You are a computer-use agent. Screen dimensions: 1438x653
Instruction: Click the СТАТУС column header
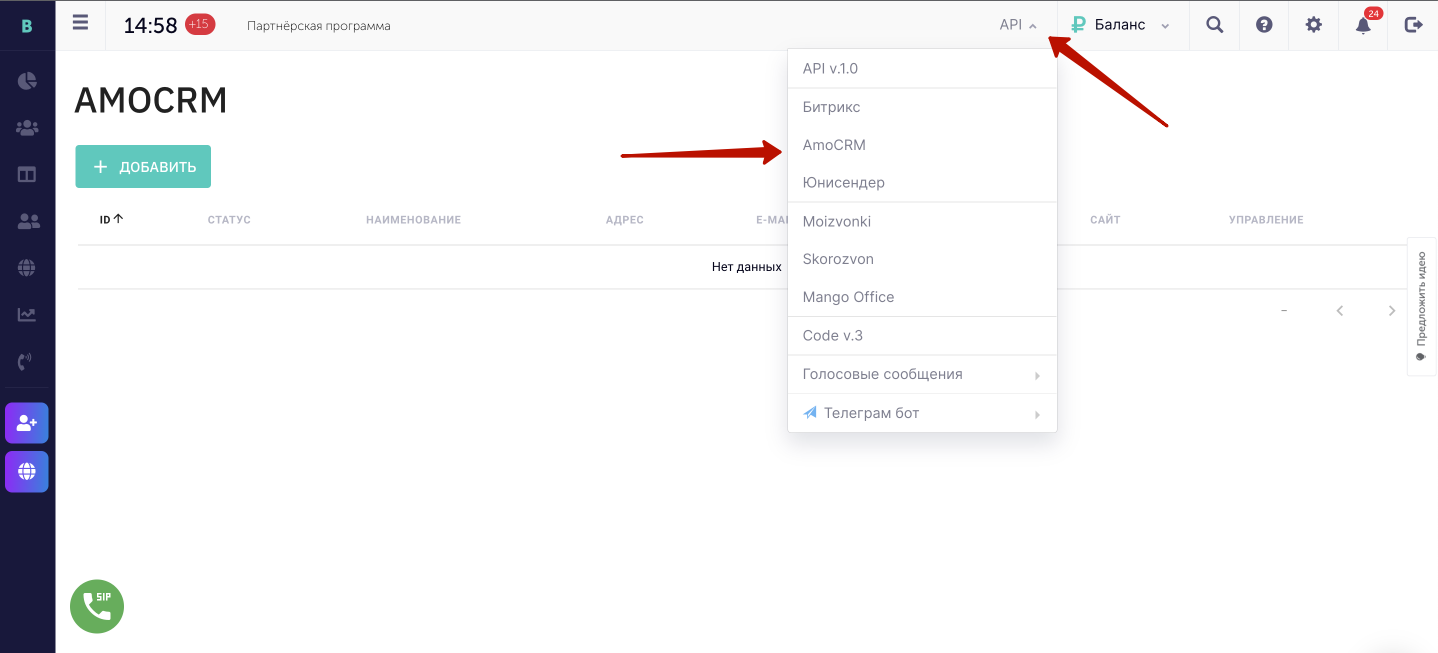tap(229, 220)
